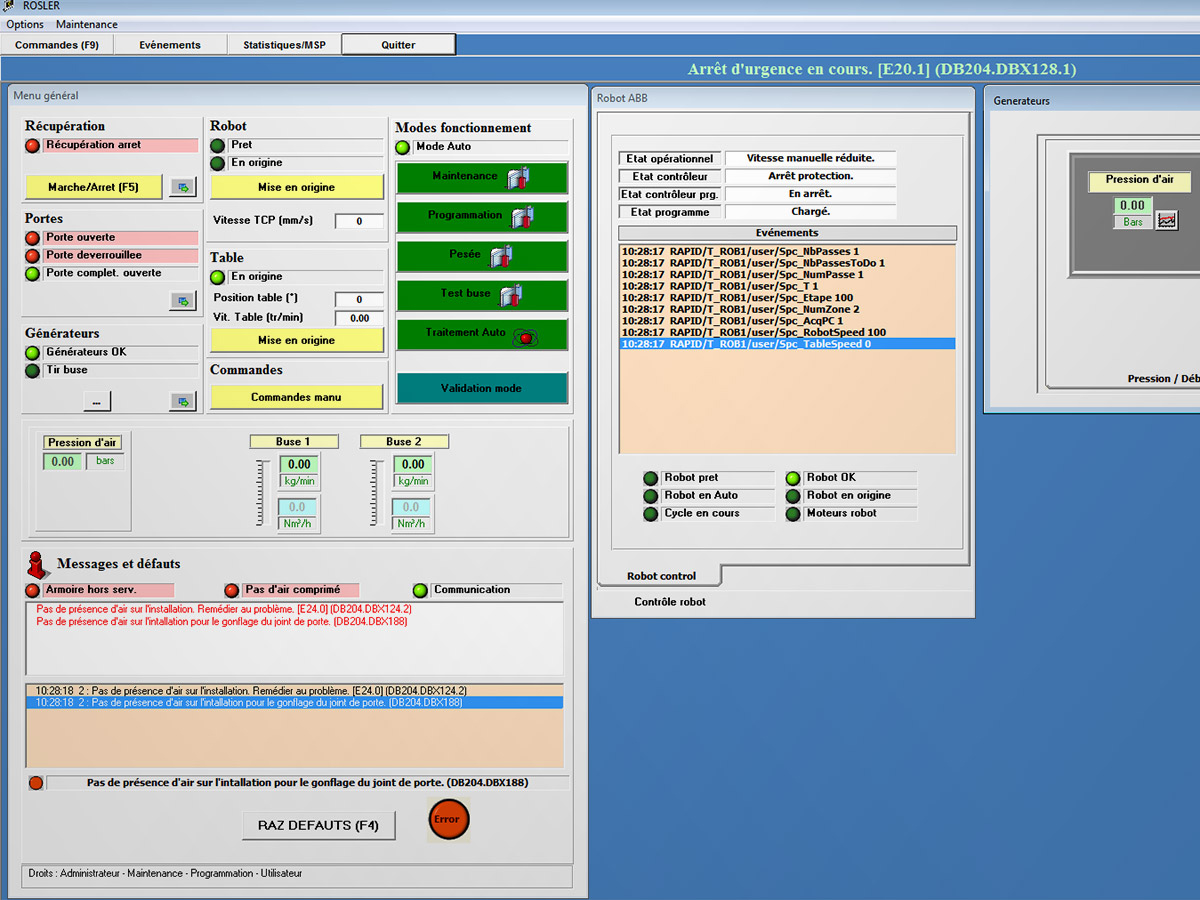The image size is (1200, 900).
Task: Click the arrow icon in Récupération section
Action: pos(183,187)
